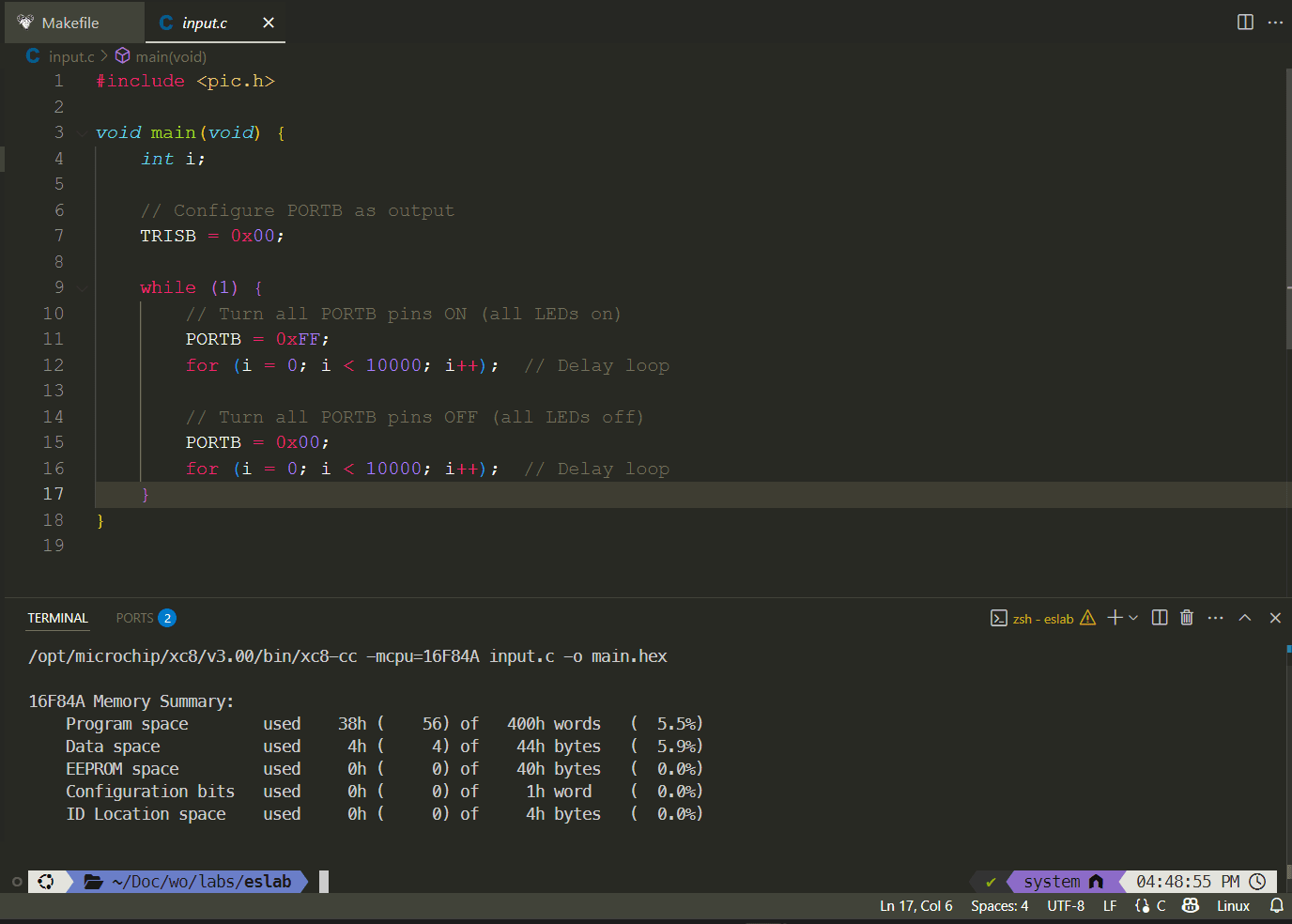
Task: Click 'int i;' declaration line
Action: (173, 159)
